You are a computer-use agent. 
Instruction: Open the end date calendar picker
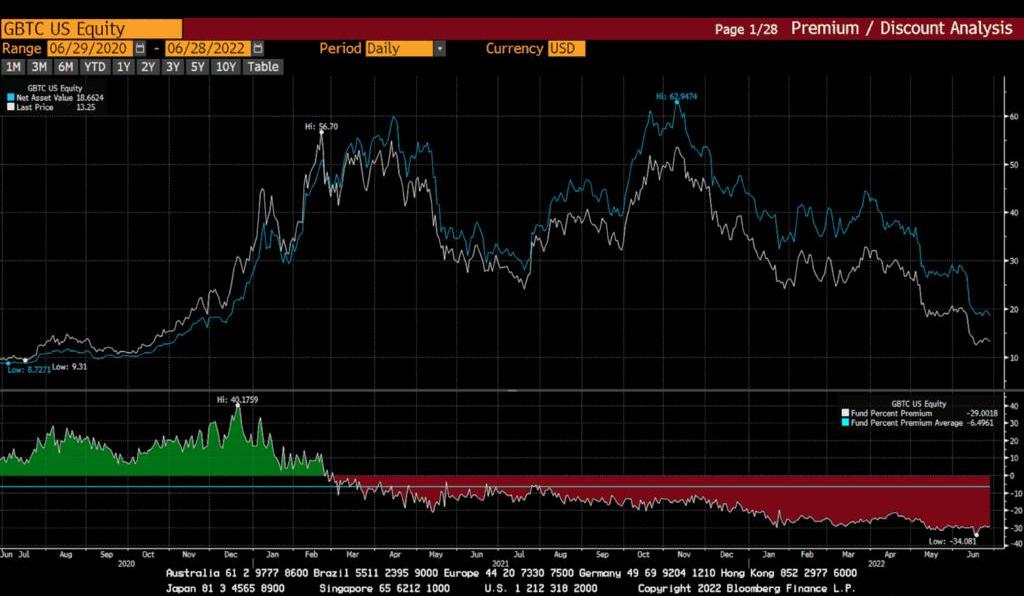pyautogui.click(x=258, y=48)
